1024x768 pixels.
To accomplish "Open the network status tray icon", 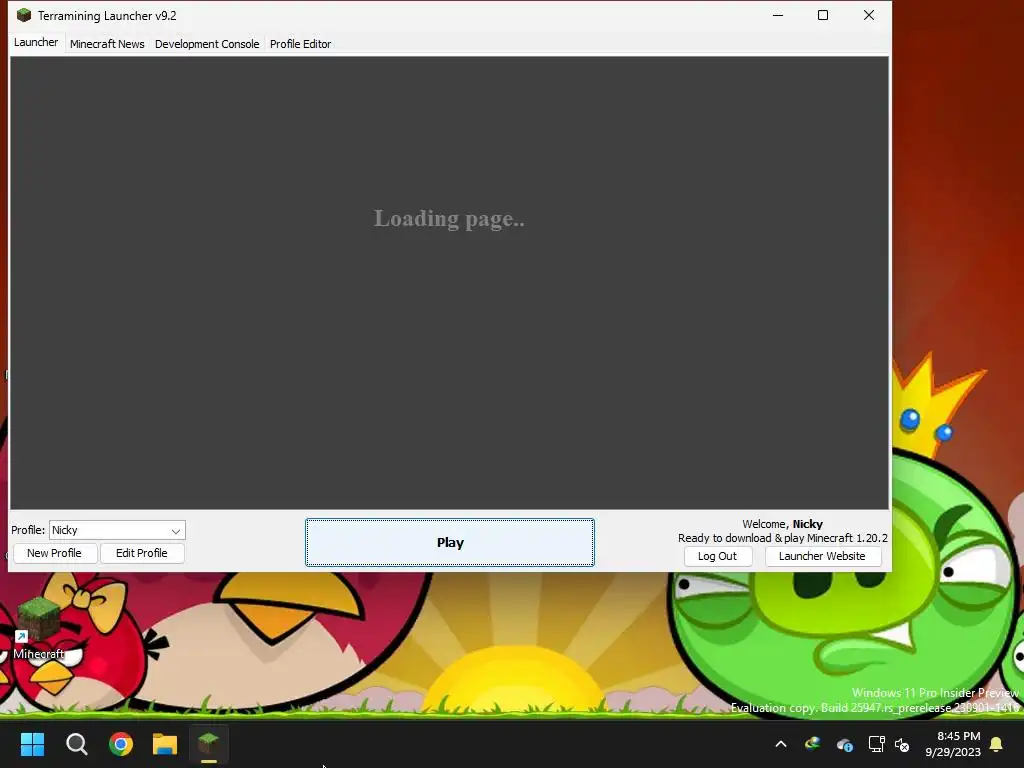I will coord(876,744).
